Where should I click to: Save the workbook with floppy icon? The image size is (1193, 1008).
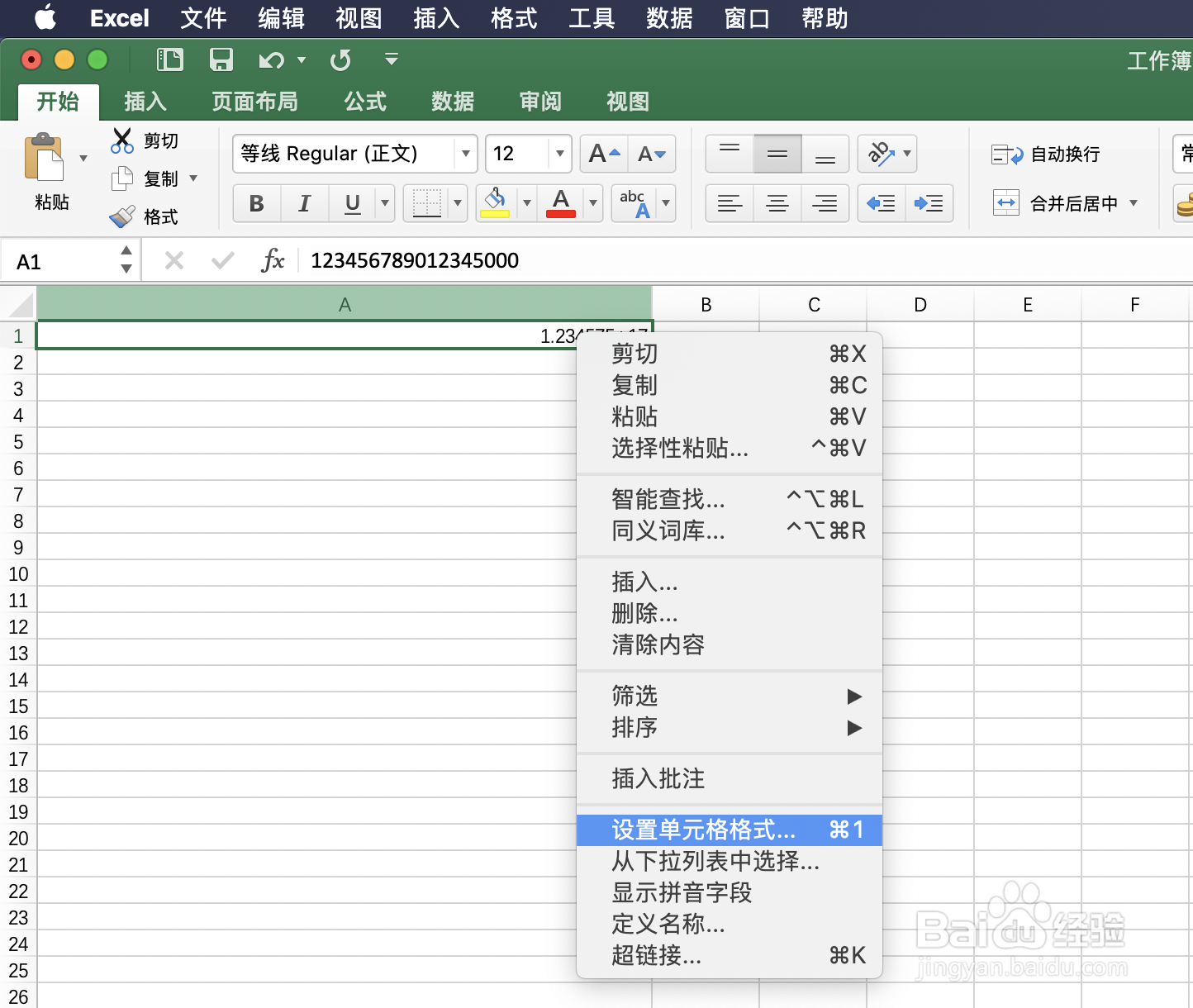pos(221,59)
